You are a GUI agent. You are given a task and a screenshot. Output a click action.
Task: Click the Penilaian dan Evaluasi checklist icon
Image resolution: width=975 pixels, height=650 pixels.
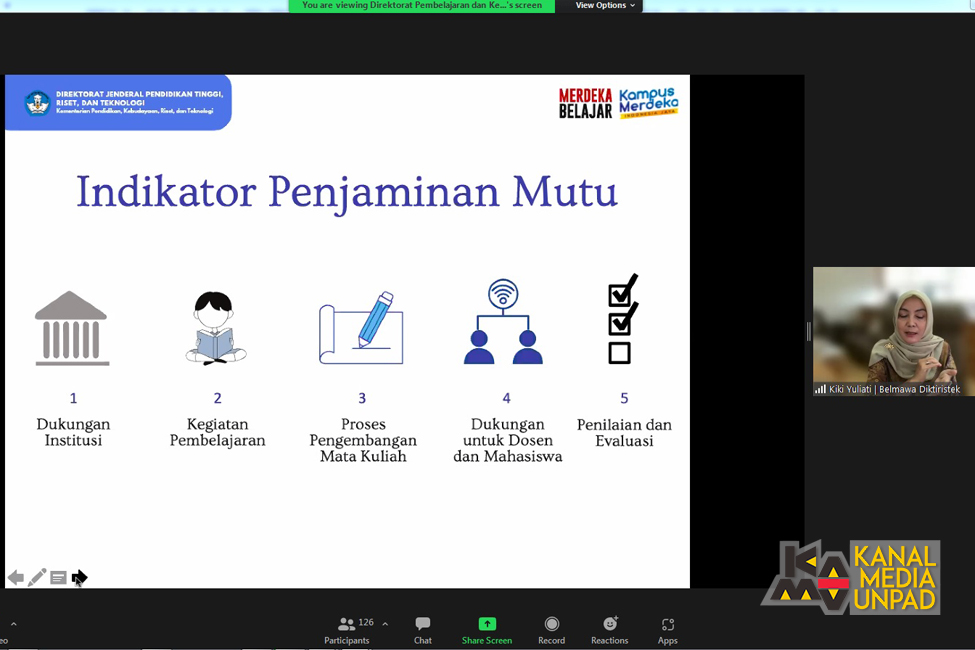(x=622, y=320)
